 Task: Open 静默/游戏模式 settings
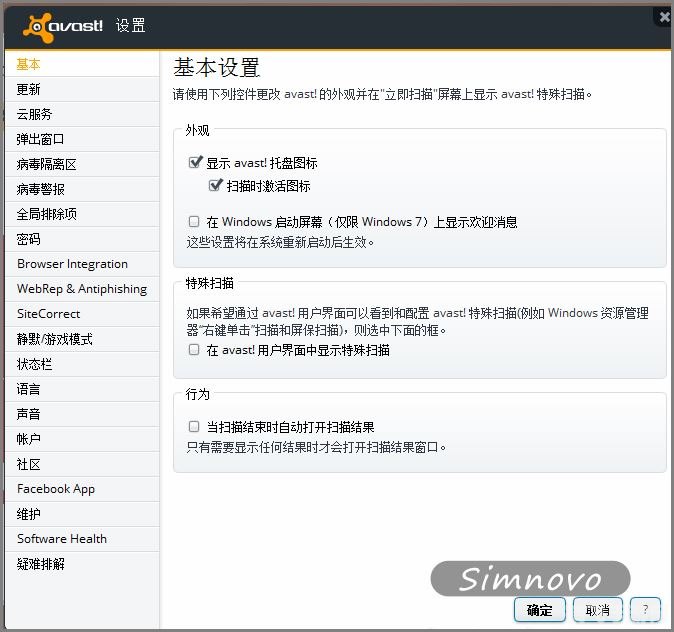82,339
